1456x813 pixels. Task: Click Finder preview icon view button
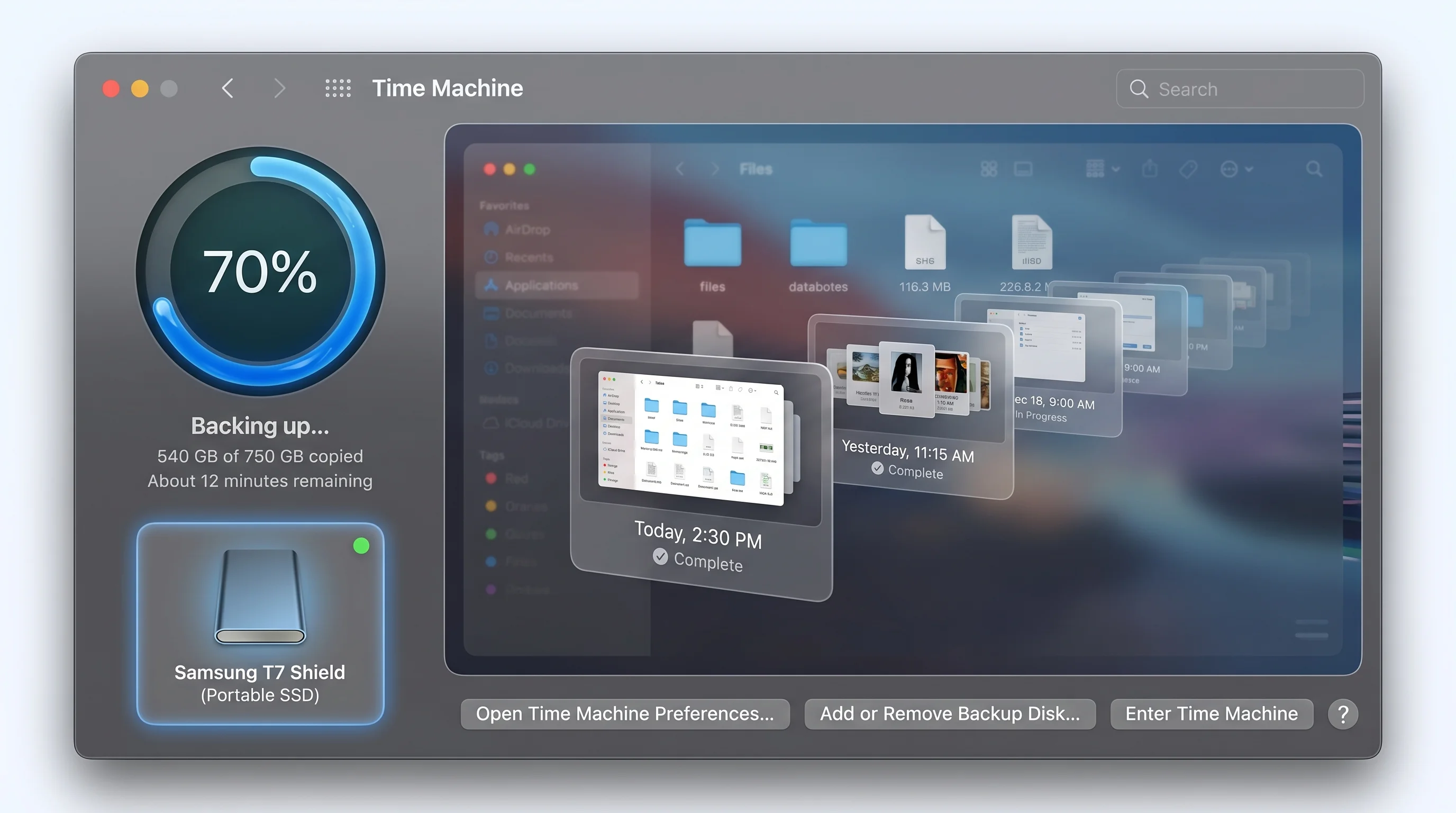coord(989,169)
